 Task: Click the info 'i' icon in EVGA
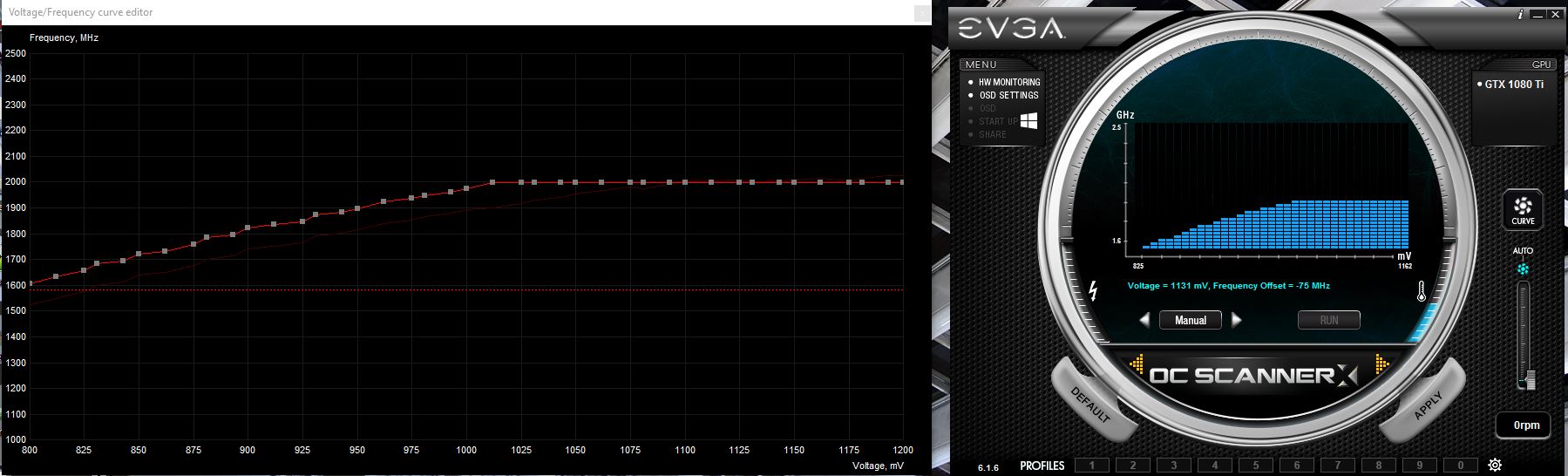coord(1520,14)
